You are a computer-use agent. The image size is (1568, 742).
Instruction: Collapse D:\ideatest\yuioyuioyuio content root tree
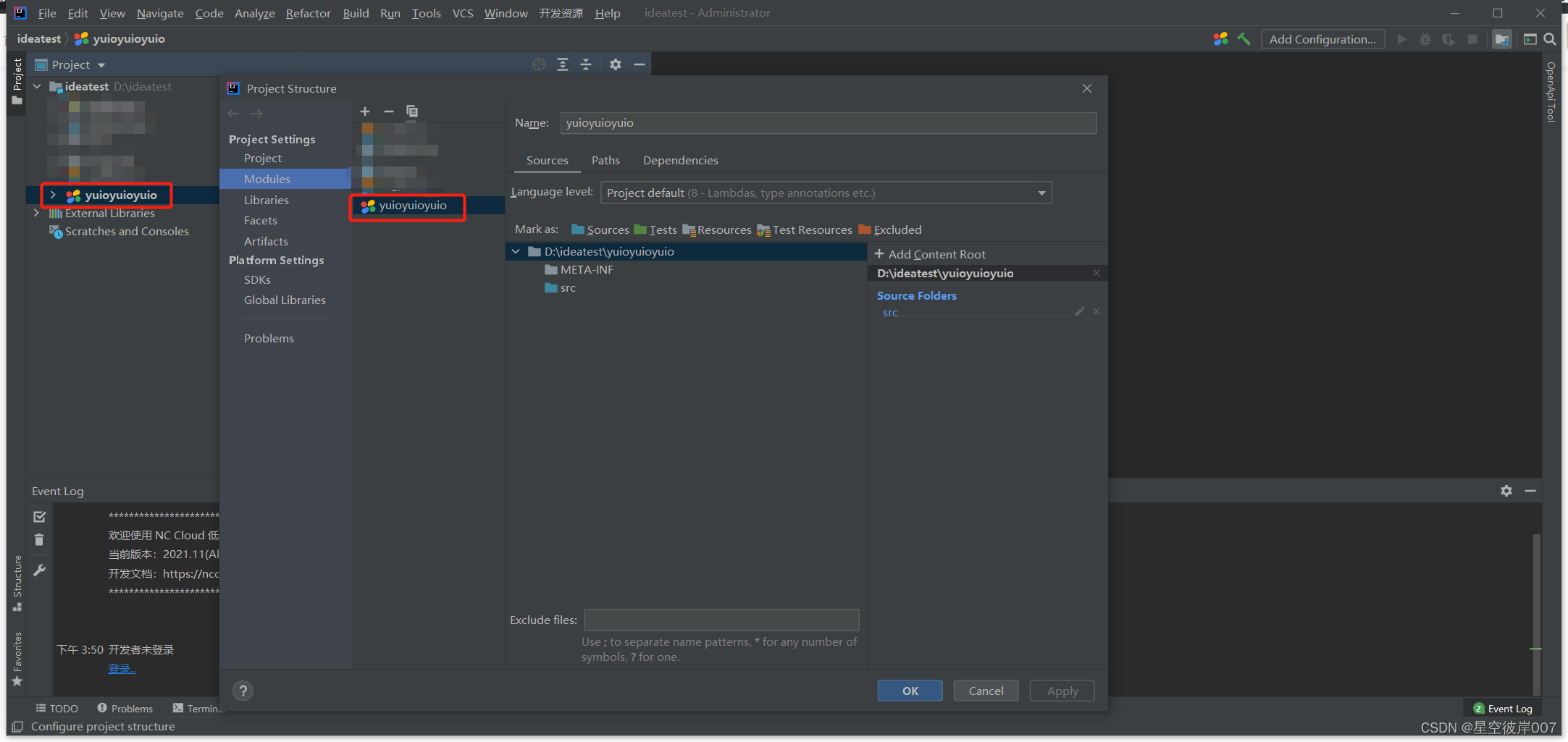coord(516,251)
